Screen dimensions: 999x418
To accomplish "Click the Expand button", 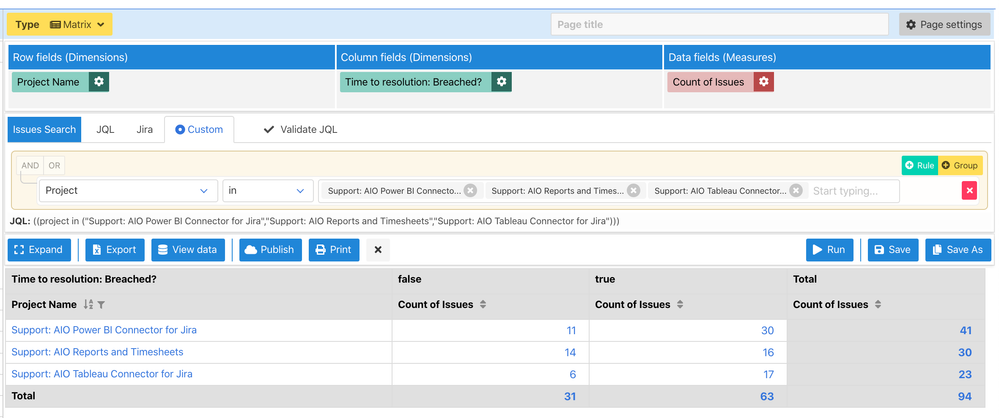I will click(40, 250).
